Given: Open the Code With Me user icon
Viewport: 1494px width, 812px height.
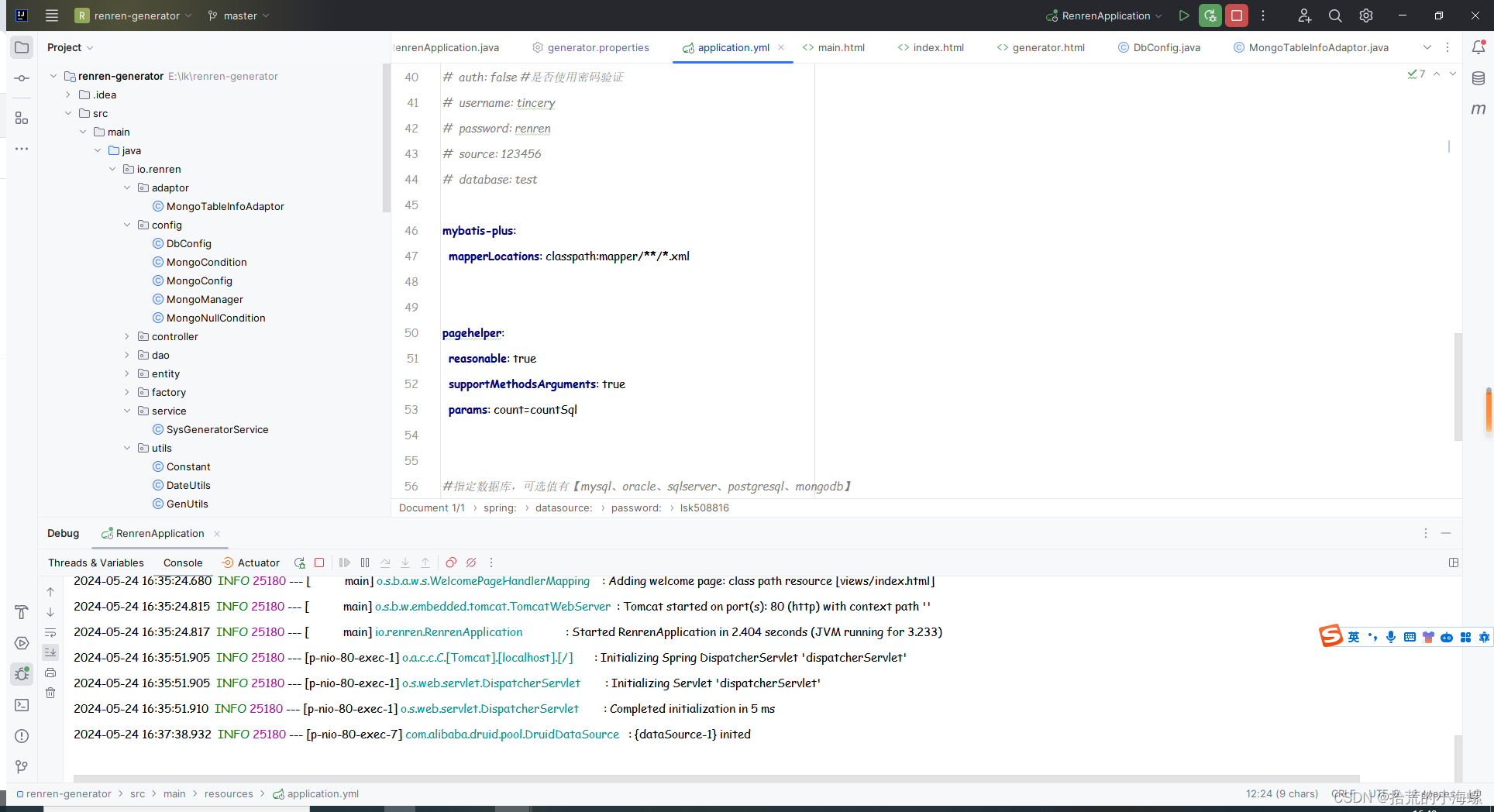Looking at the screenshot, I should [x=1305, y=15].
